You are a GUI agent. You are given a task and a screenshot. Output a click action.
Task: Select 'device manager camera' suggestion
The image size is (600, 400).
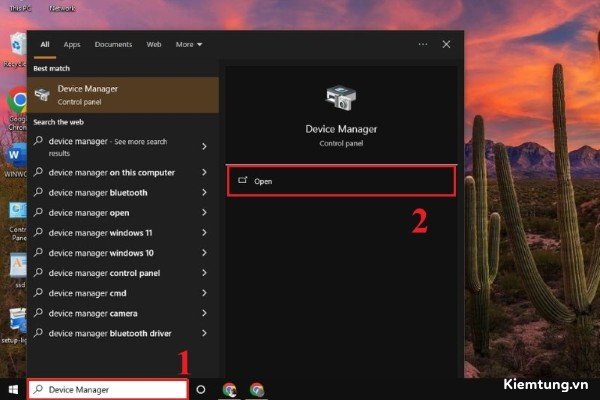(123, 313)
